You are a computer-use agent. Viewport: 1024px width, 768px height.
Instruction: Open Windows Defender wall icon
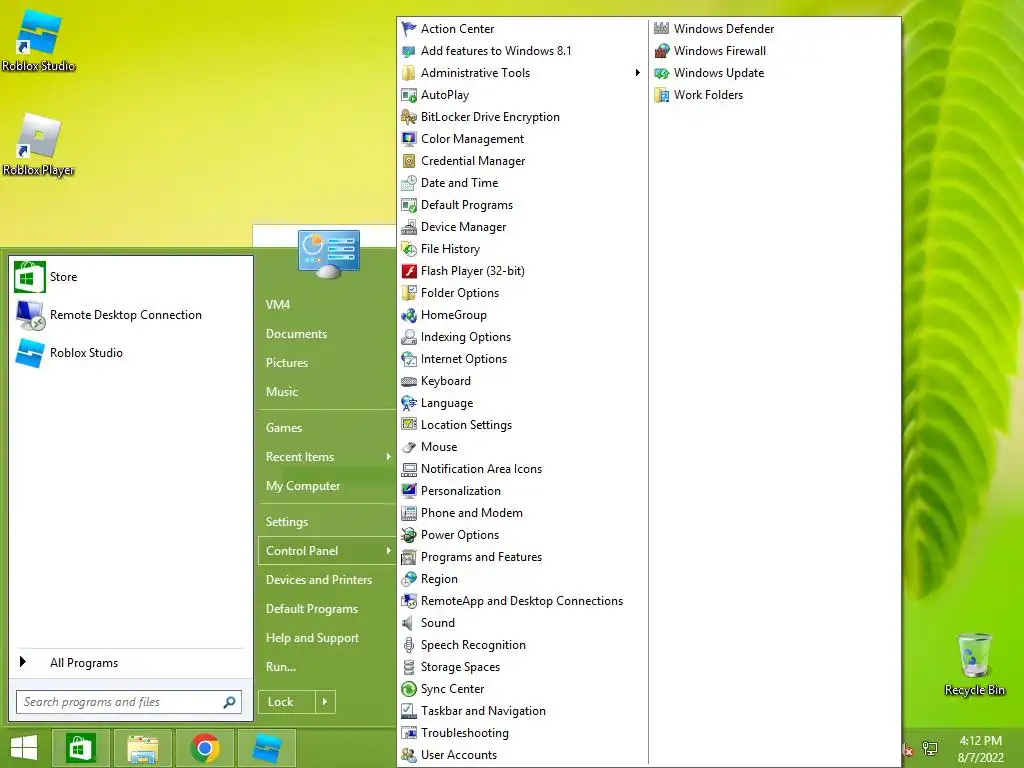point(662,29)
